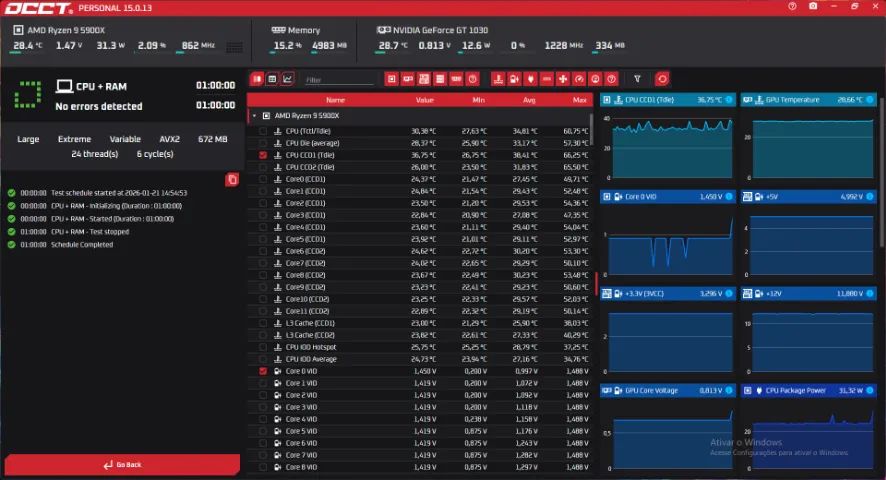Click the CPU Package Power graph header
Image resolution: width=886 pixels, height=480 pixels.
809,391
